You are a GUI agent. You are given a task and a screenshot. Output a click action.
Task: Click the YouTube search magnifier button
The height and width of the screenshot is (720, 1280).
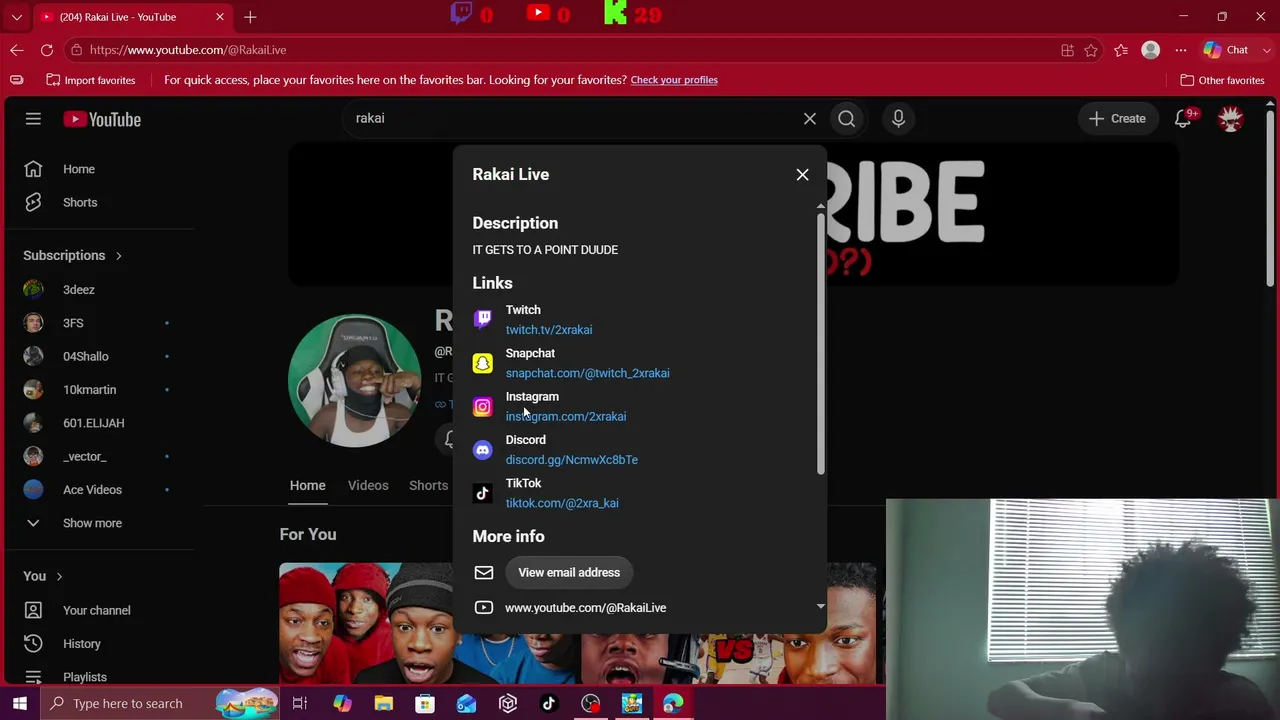tap(847, 119)
